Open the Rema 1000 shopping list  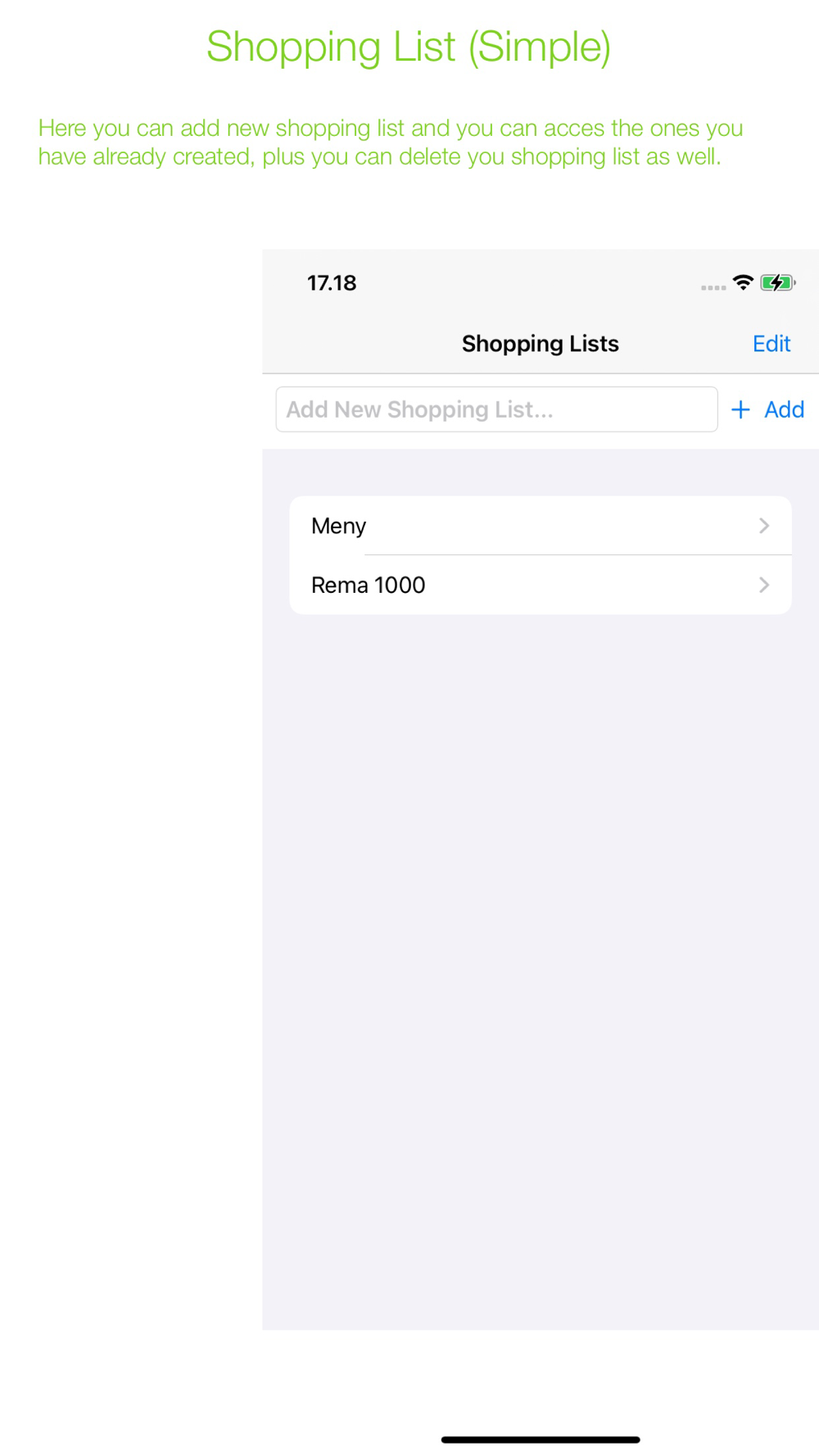pyautogui.click(x=541, y=585)
